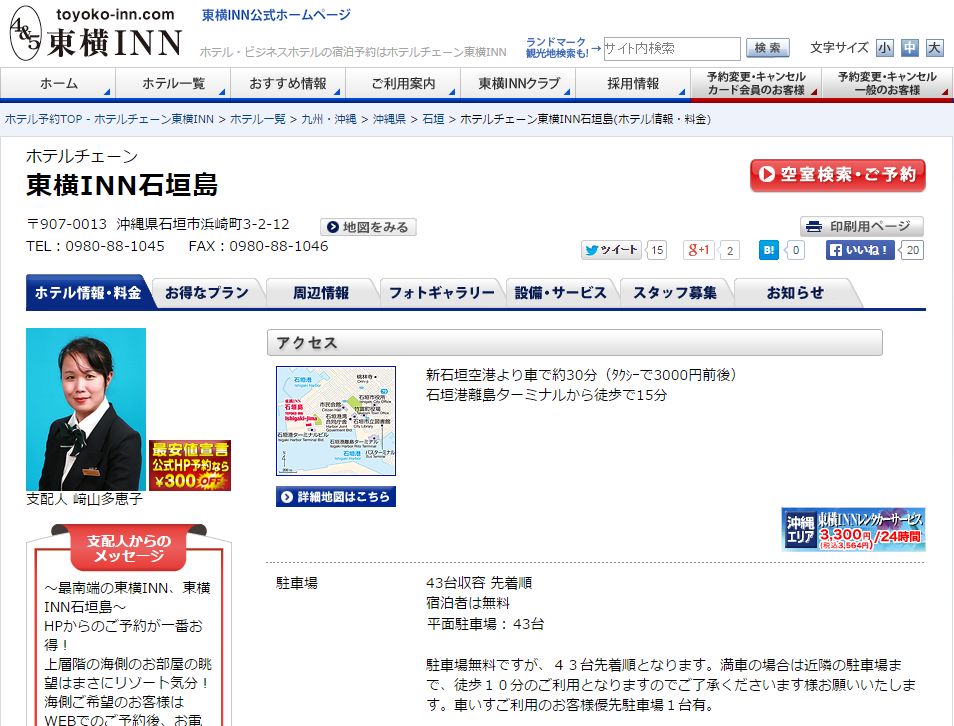Image resolution: width=954 pixels, height=726 pixels.
Task: Click the 43台収容 先着順 text
Action: pos(479,583)
